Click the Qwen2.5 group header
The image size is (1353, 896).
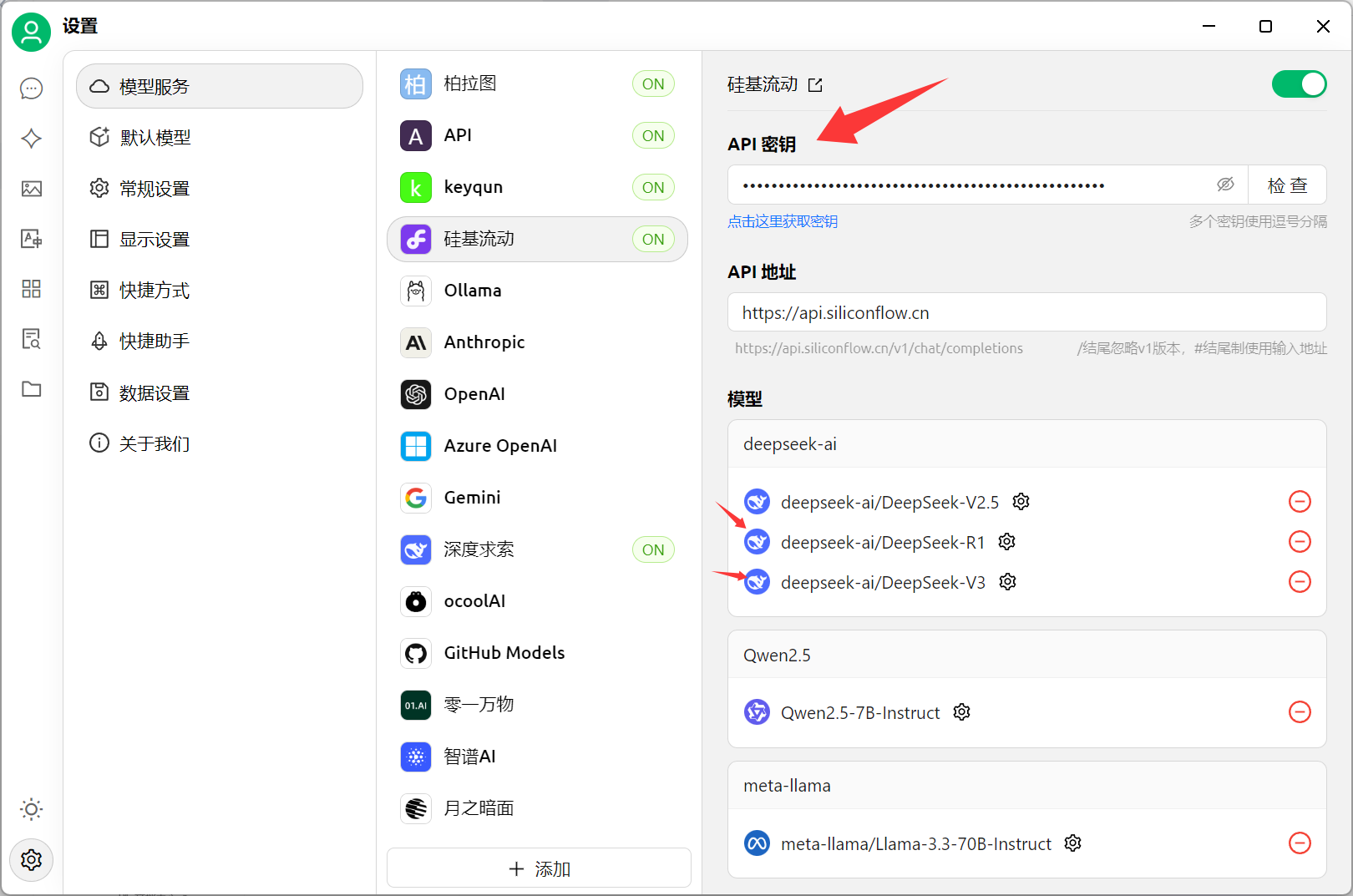pos(1026,655)
